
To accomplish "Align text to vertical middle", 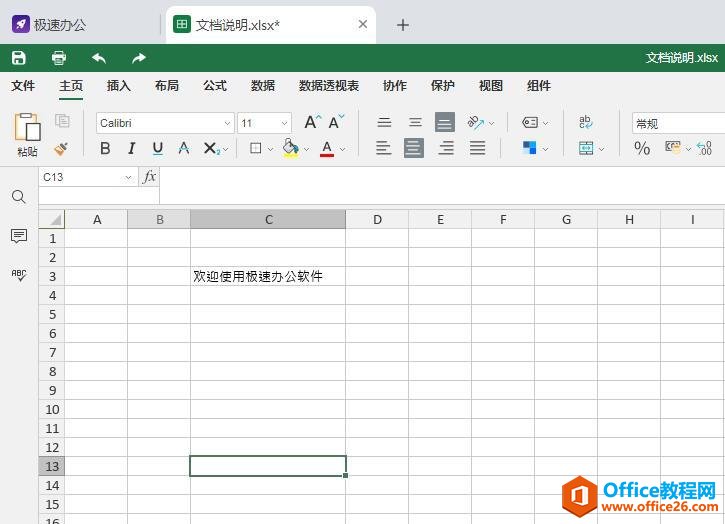I will tap(415, 122).
